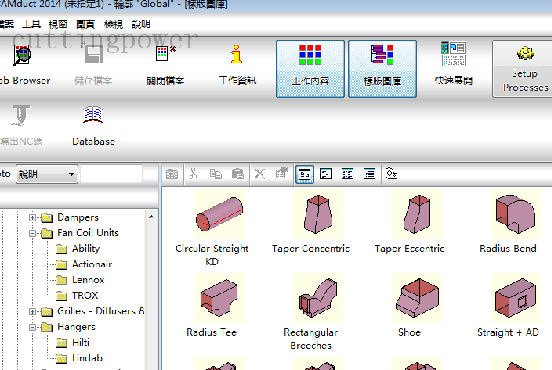The height and width of the screenshot is (370, 552).
Task: Open the 說明 menu
Action: point(141,24)
